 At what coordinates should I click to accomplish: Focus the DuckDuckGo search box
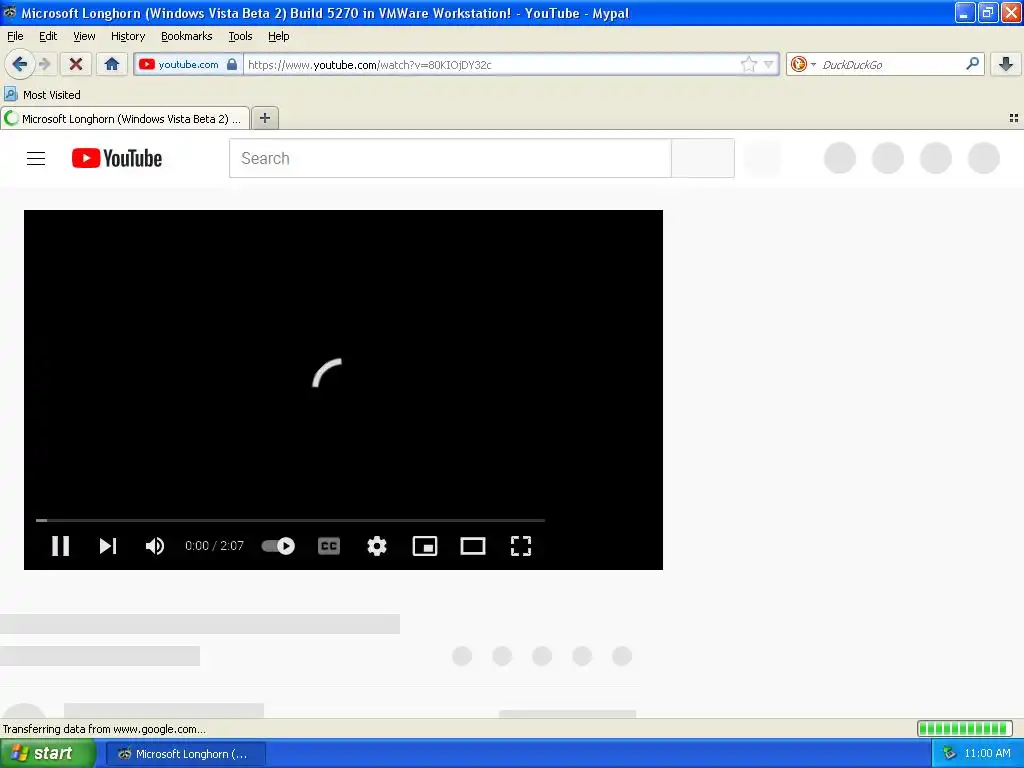coord(891,65)
